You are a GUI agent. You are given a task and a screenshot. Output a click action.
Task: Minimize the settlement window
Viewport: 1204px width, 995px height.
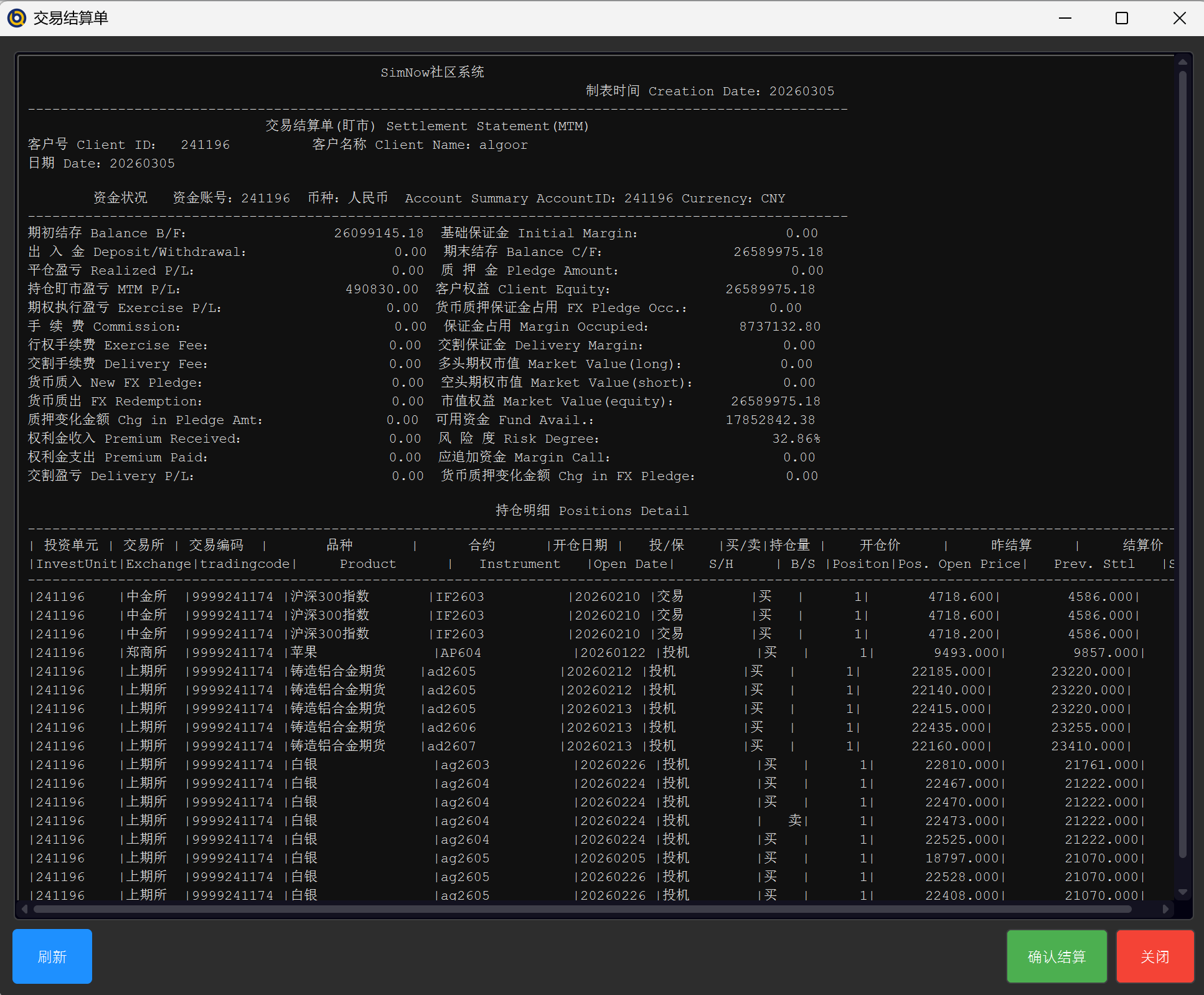coord(1065,18)
